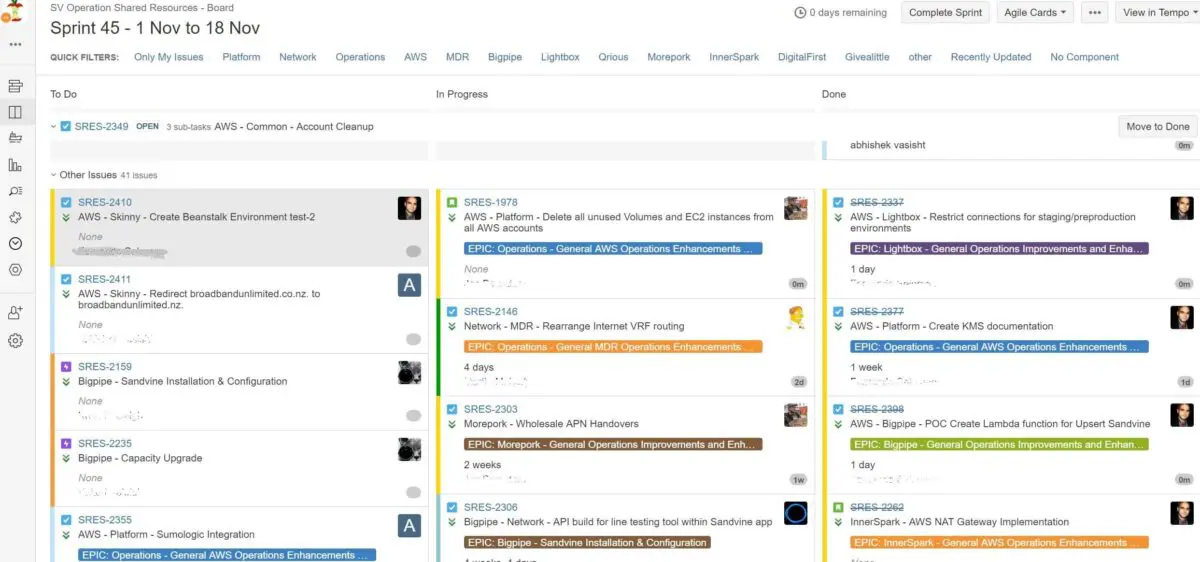
Task: Open Project settings gear icon
Action: click(15, 340)
